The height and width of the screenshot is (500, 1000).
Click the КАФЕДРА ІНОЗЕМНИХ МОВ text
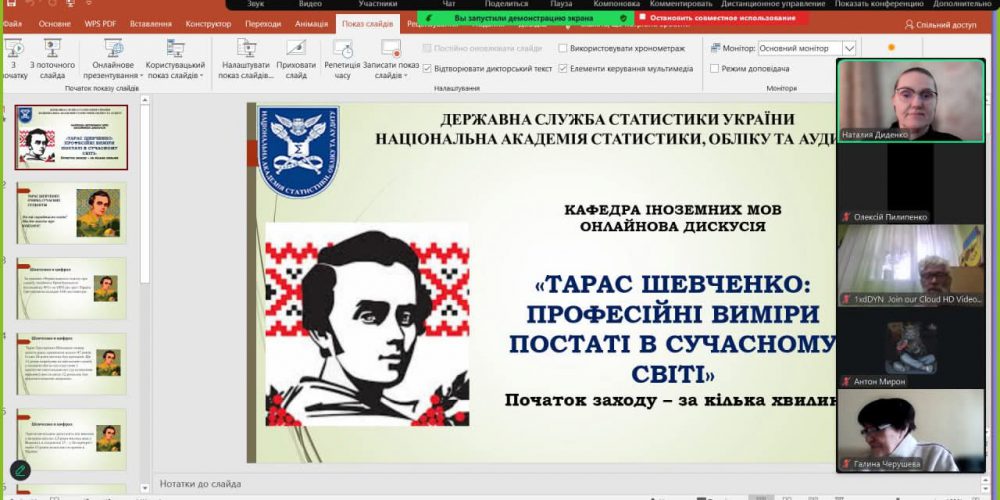tap(673, 210)
